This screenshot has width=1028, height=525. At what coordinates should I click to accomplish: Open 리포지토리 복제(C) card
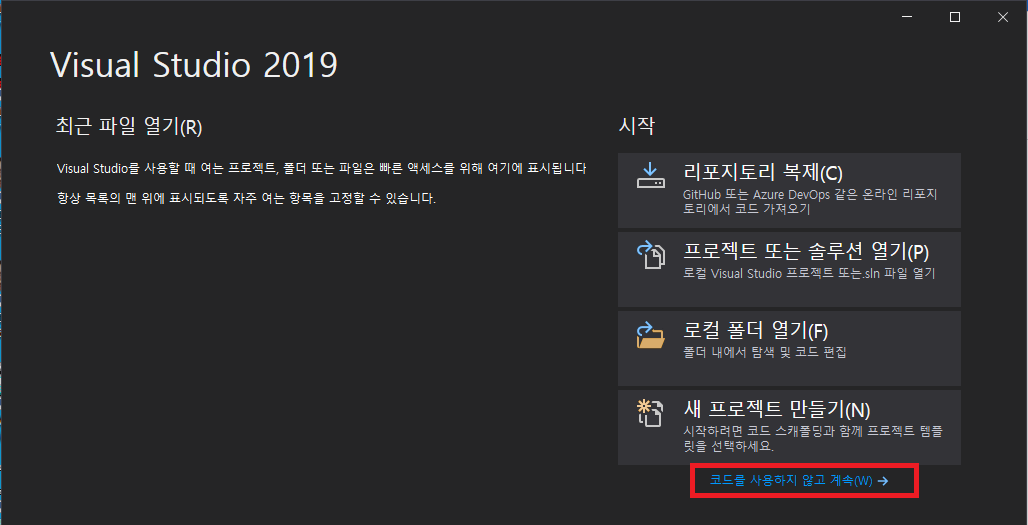pos(789,191)
